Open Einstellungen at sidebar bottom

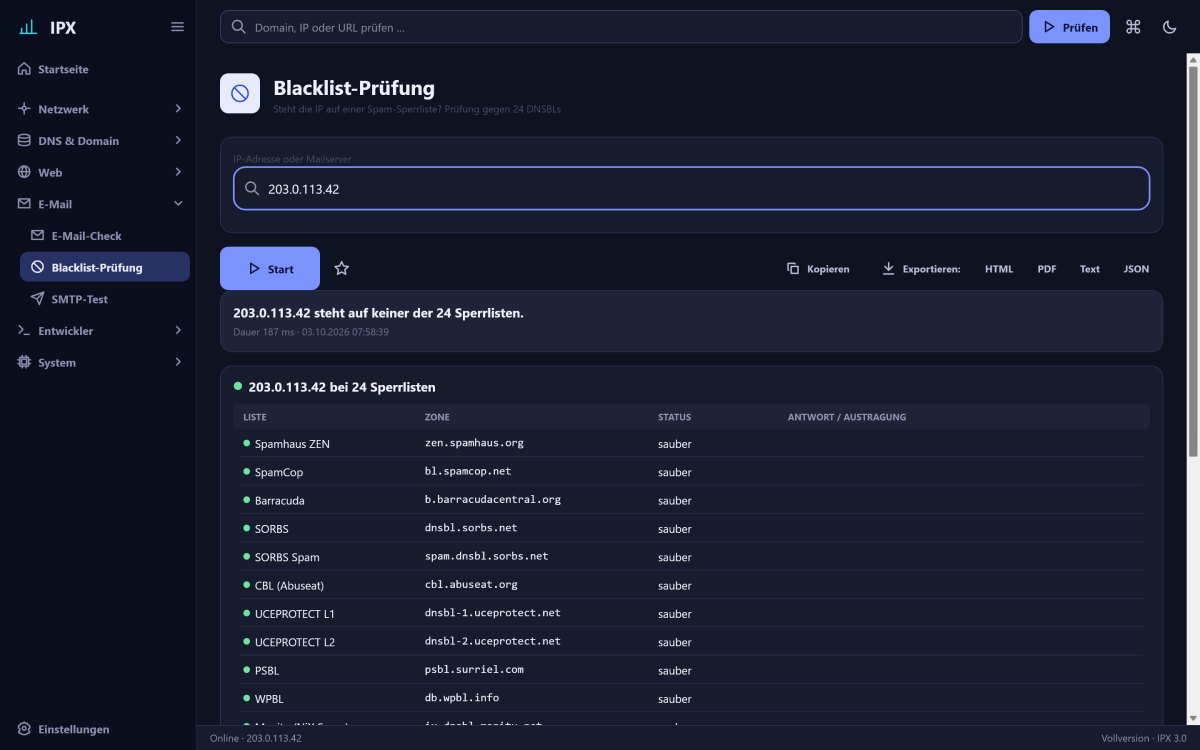click(x=98, y=729)
